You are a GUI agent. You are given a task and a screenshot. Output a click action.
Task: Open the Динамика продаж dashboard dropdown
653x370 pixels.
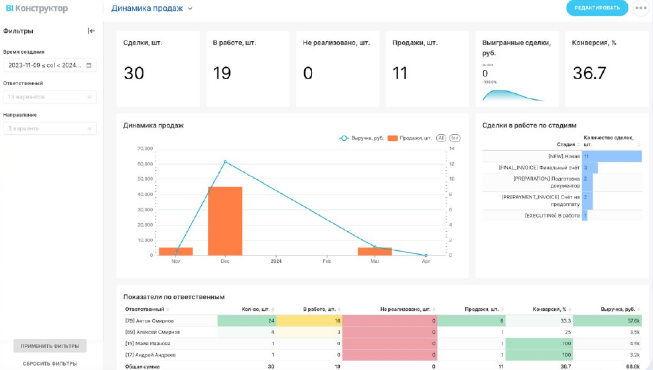click(x=190, y=8)
